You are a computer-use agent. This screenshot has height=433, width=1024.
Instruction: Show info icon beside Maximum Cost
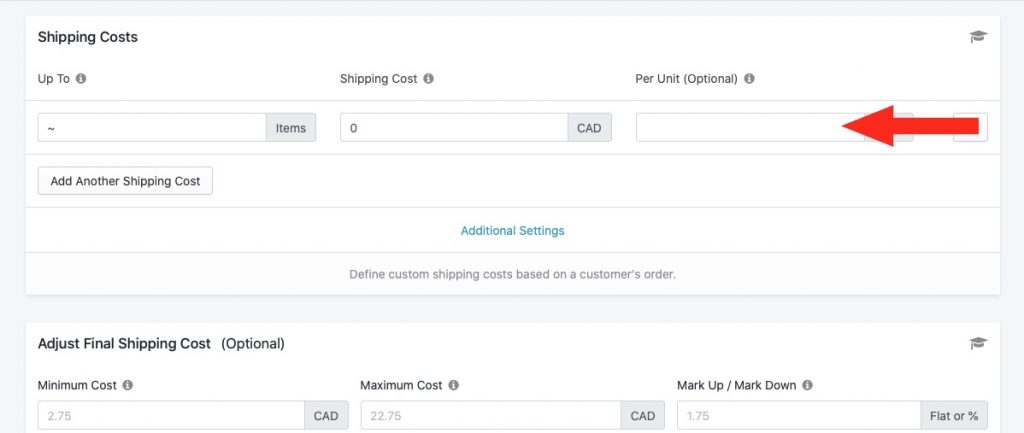click(x=454, y=385)
